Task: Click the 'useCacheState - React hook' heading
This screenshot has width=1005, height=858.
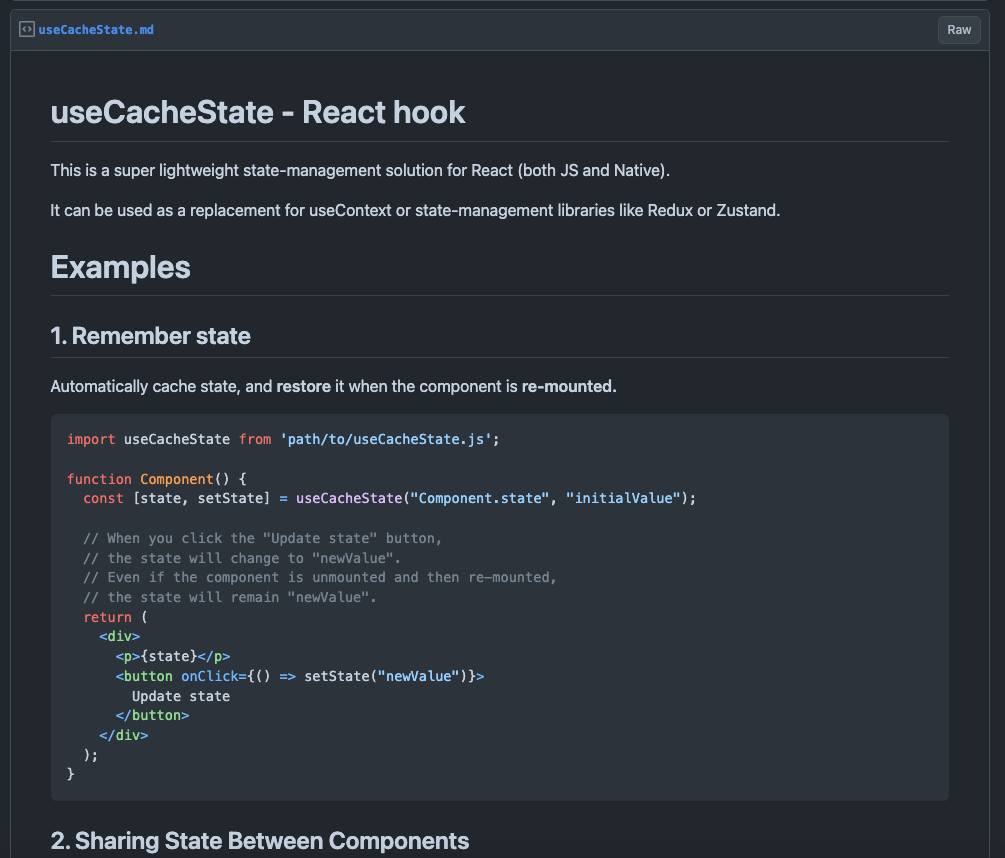Action: [x=258, y=112]
